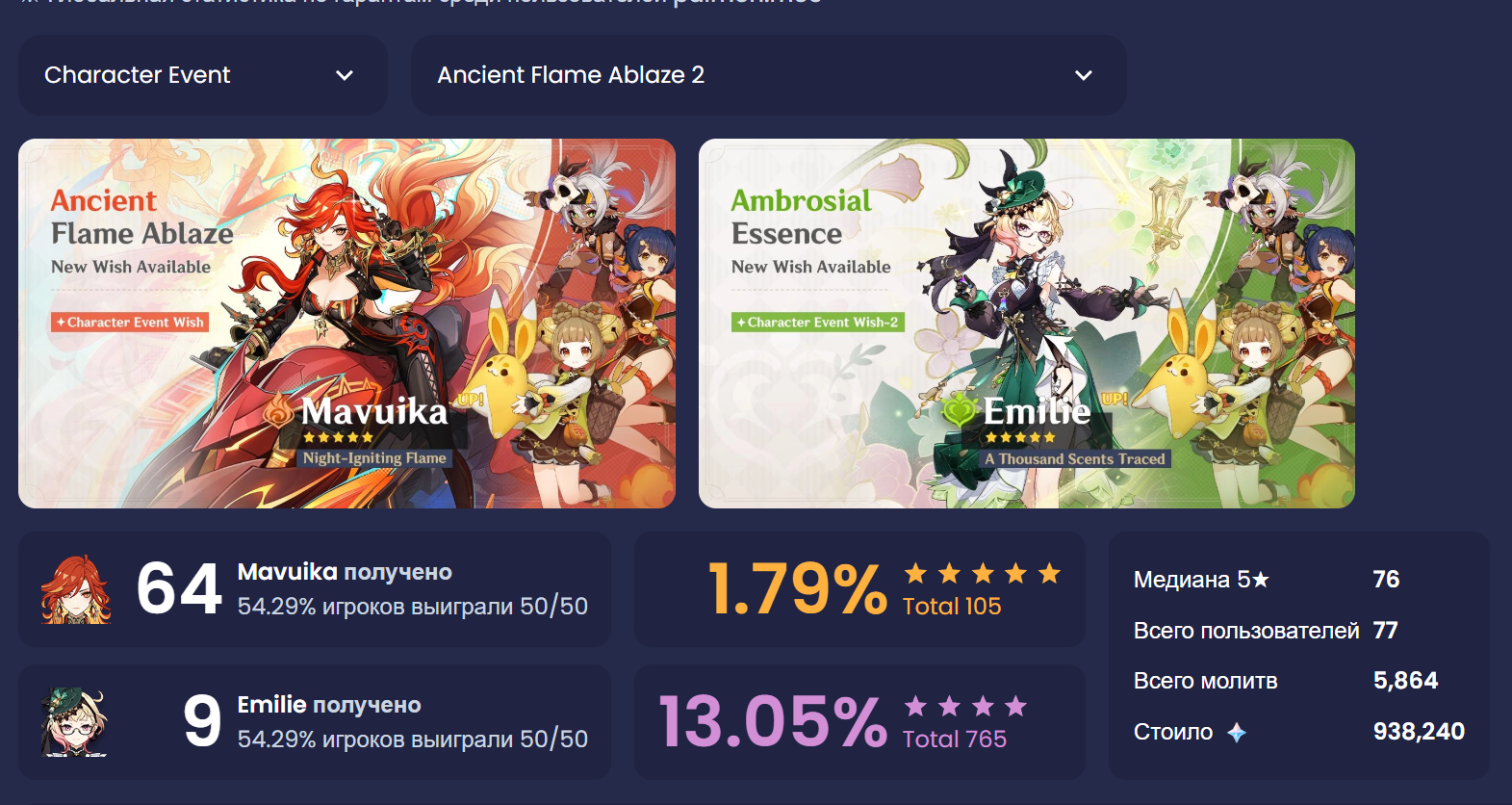Click the Dendro element icon beside Emilie
The height and width of the screenshot is (805, 1512).
pyautogui.click(x=960, y=411)
